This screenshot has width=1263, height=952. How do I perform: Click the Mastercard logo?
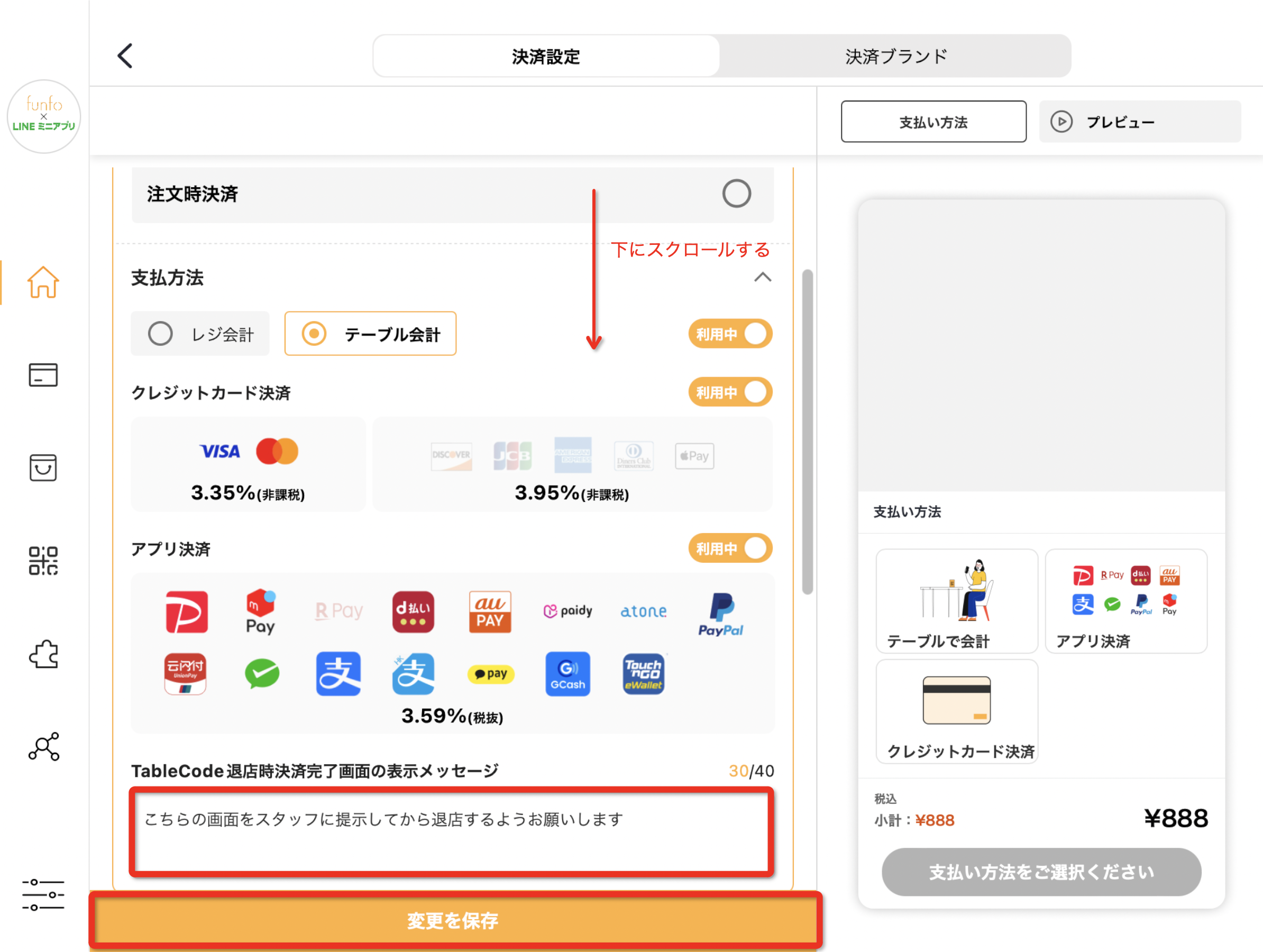[x=277, y=452]
